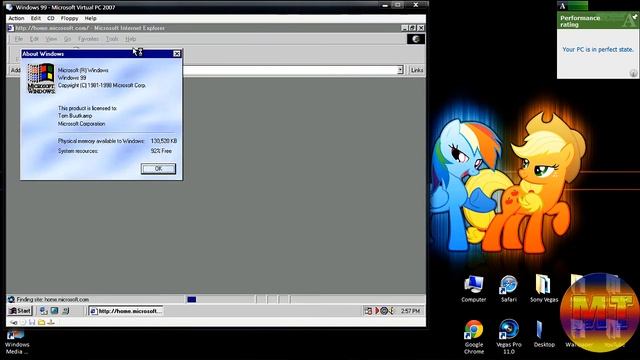Click the 'Microsoft Corporation' licensee text
This screenshot has width=640, height=360.
[81, 124]
